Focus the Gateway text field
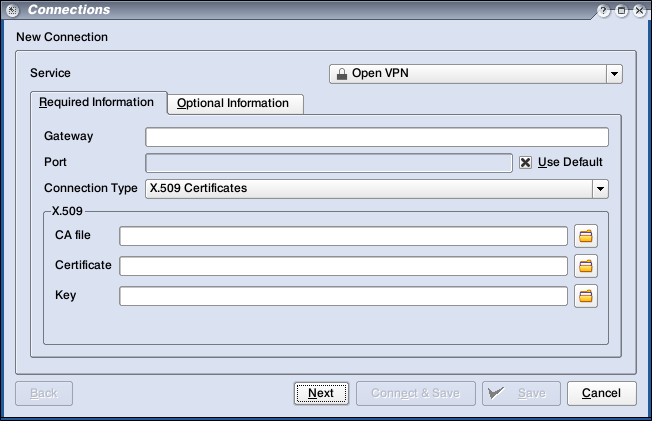Image resolution: width=652 pixels, height=421 pixels. point(376,137)
